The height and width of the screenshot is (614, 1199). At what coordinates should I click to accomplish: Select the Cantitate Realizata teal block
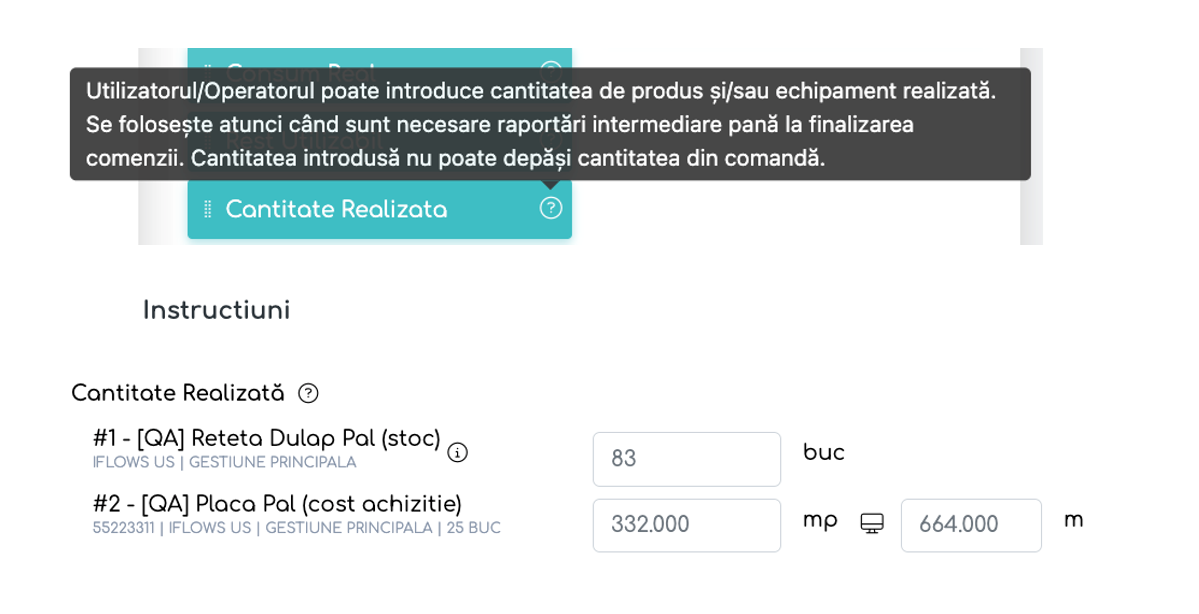[x=379, y=210]
